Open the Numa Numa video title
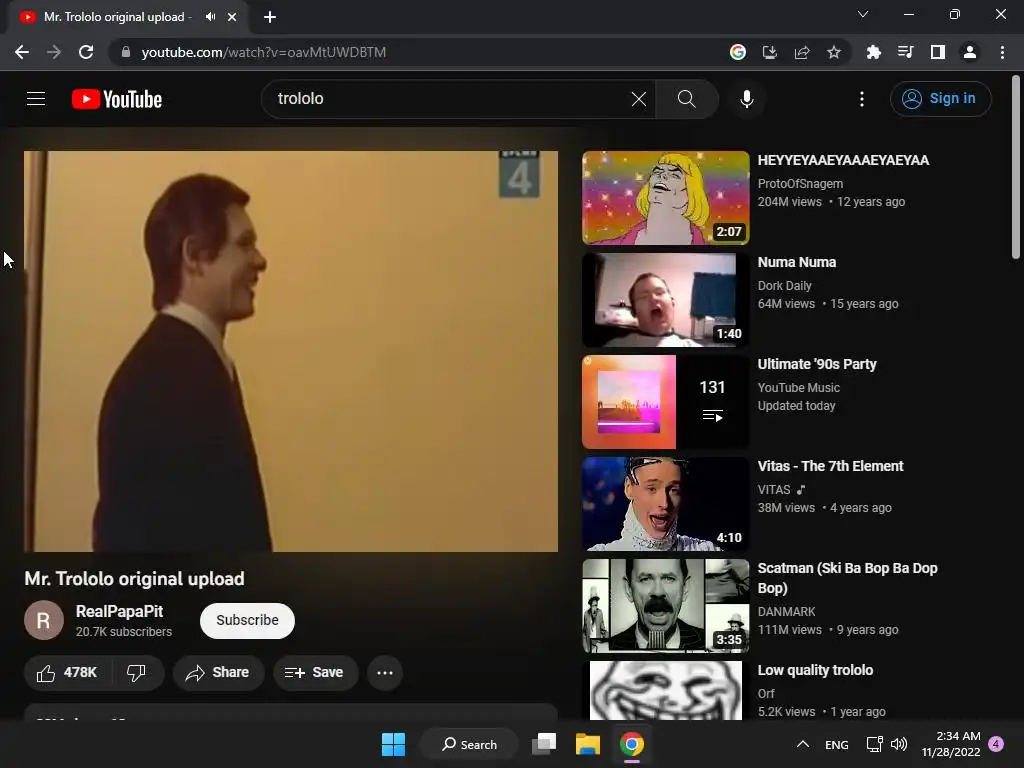The height and width of the screenshot is (768, 1024). pos(797,262)
